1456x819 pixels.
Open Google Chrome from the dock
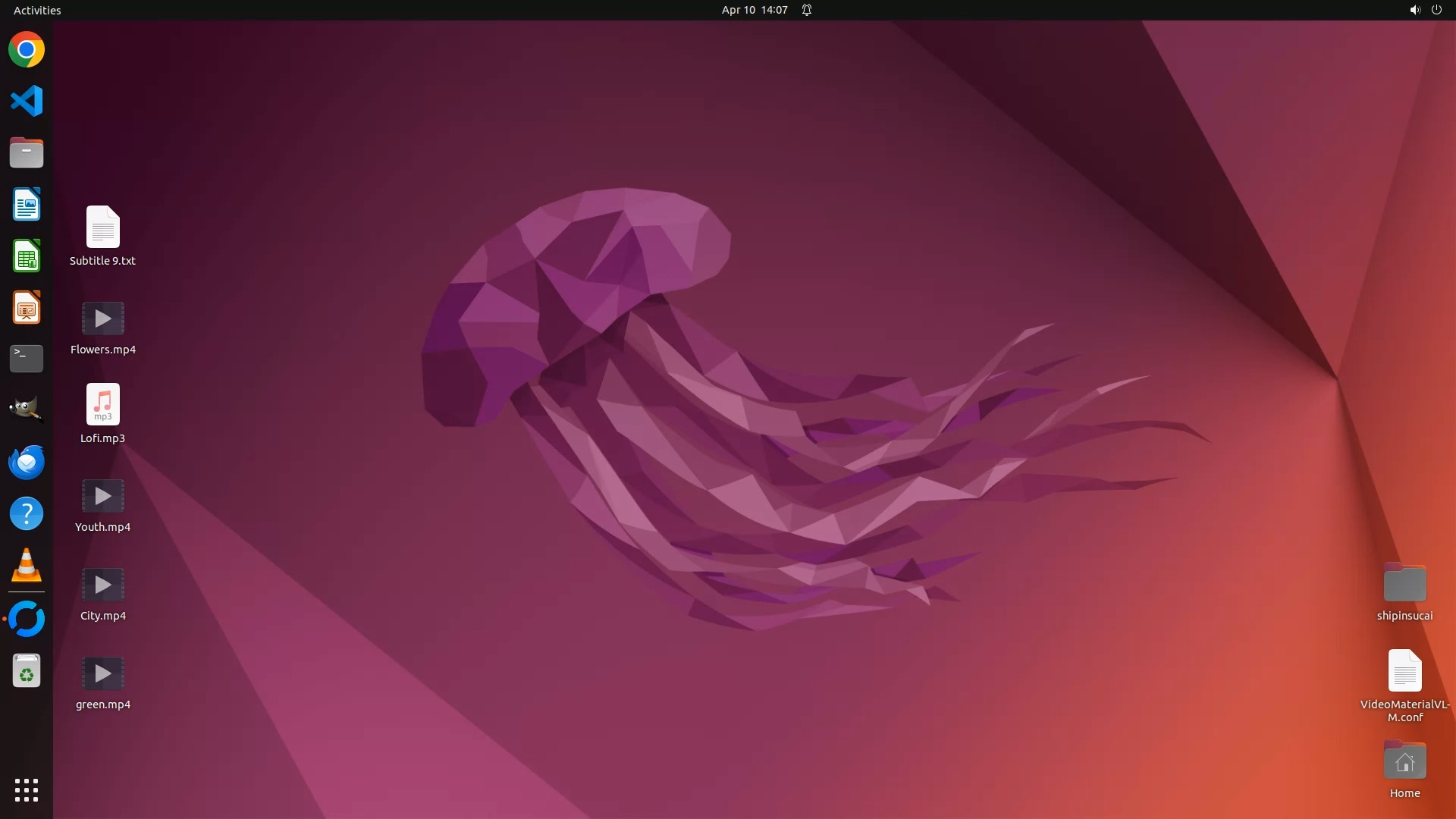coord(27,50)
